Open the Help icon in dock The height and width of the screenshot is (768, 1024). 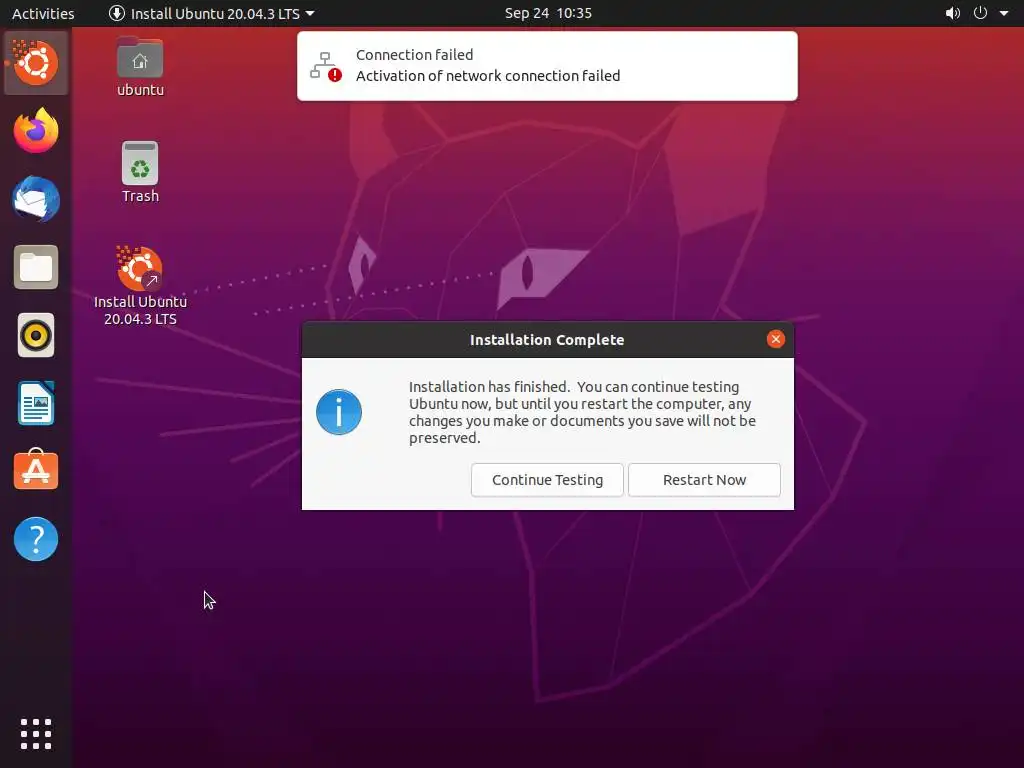pos(36,539)
